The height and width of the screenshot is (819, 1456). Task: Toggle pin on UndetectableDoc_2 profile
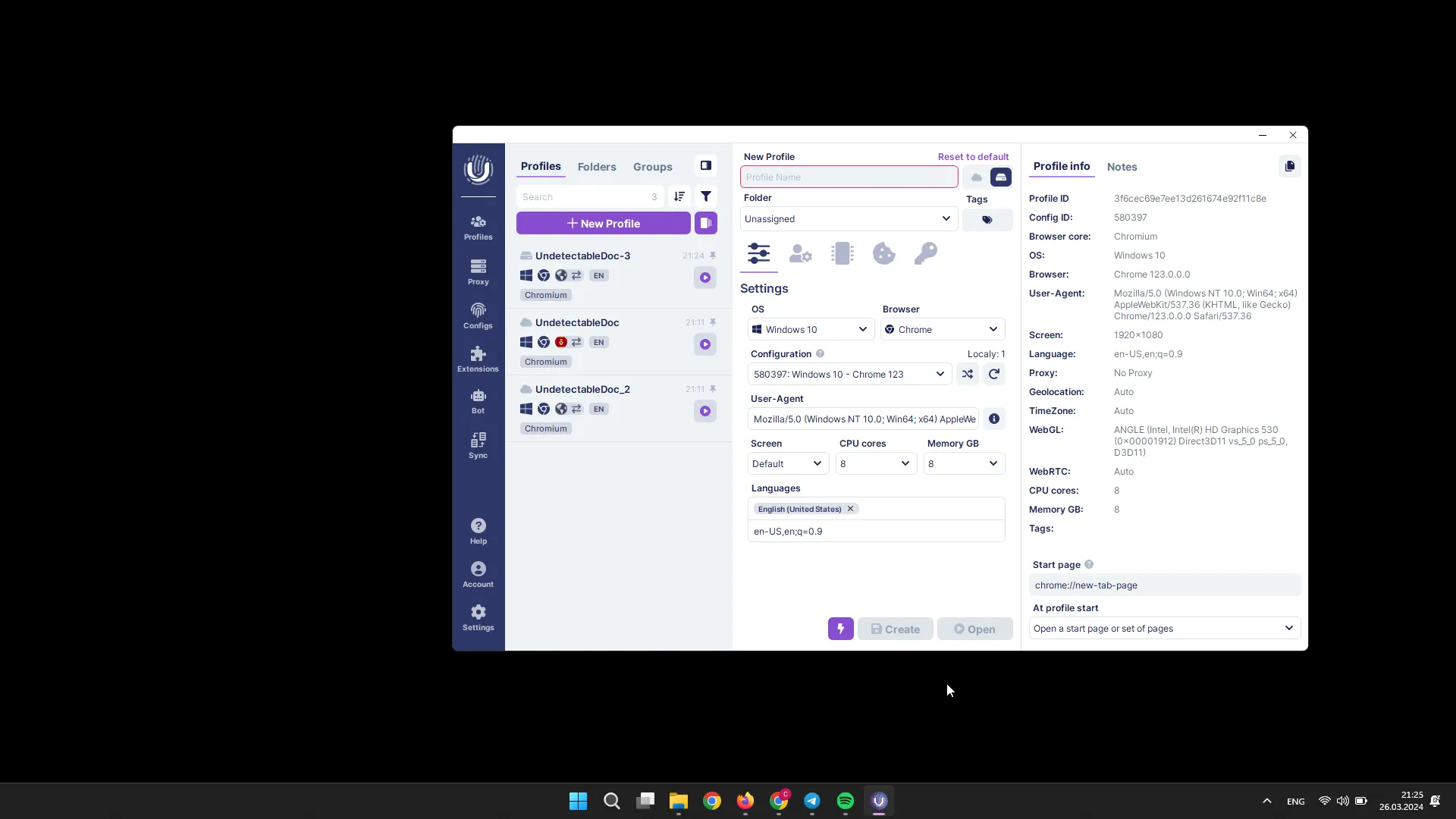click(x=713, y=389)
